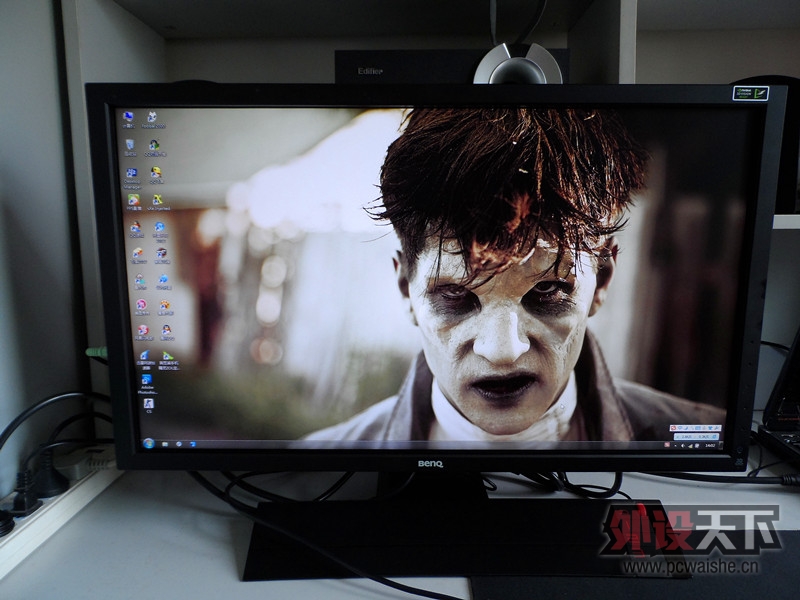
Task: Select the yellow helmet icon shortcut
Action: (156, 174)
